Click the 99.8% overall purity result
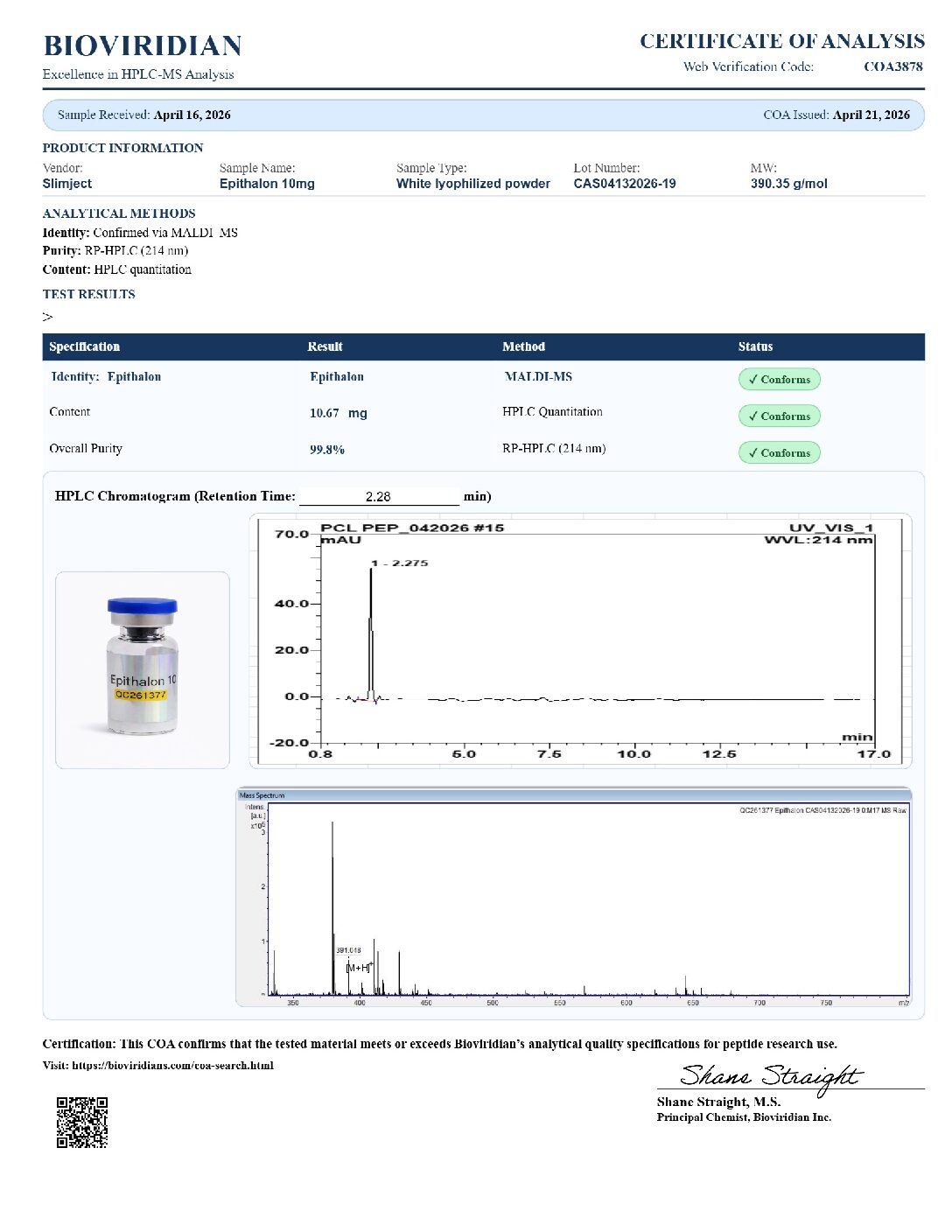The image size is (952, 1232). (327, 450)
